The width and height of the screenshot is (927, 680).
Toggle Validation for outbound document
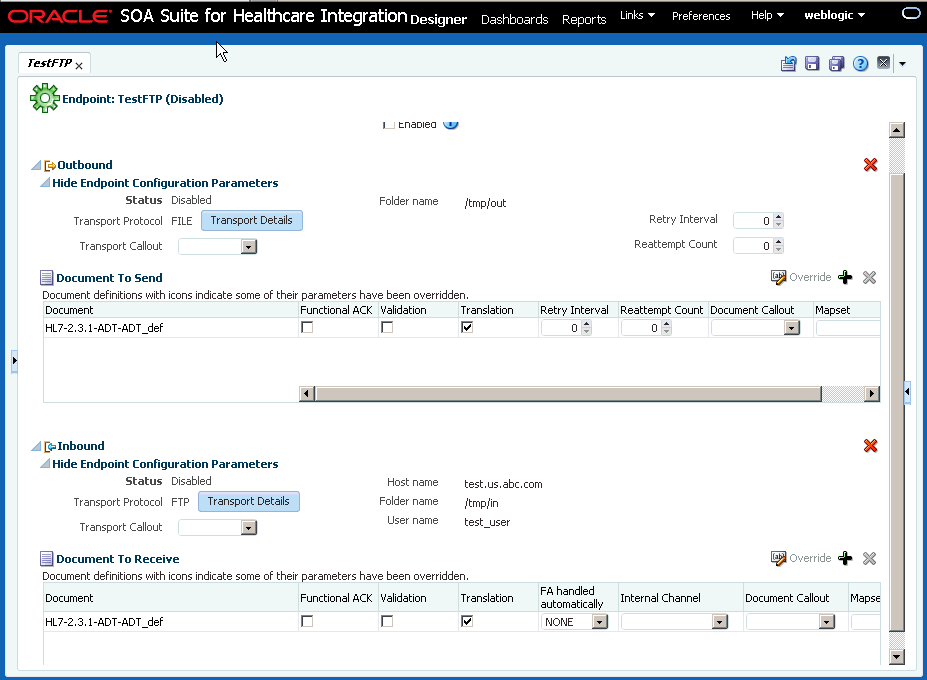click(x=387, y=327)
